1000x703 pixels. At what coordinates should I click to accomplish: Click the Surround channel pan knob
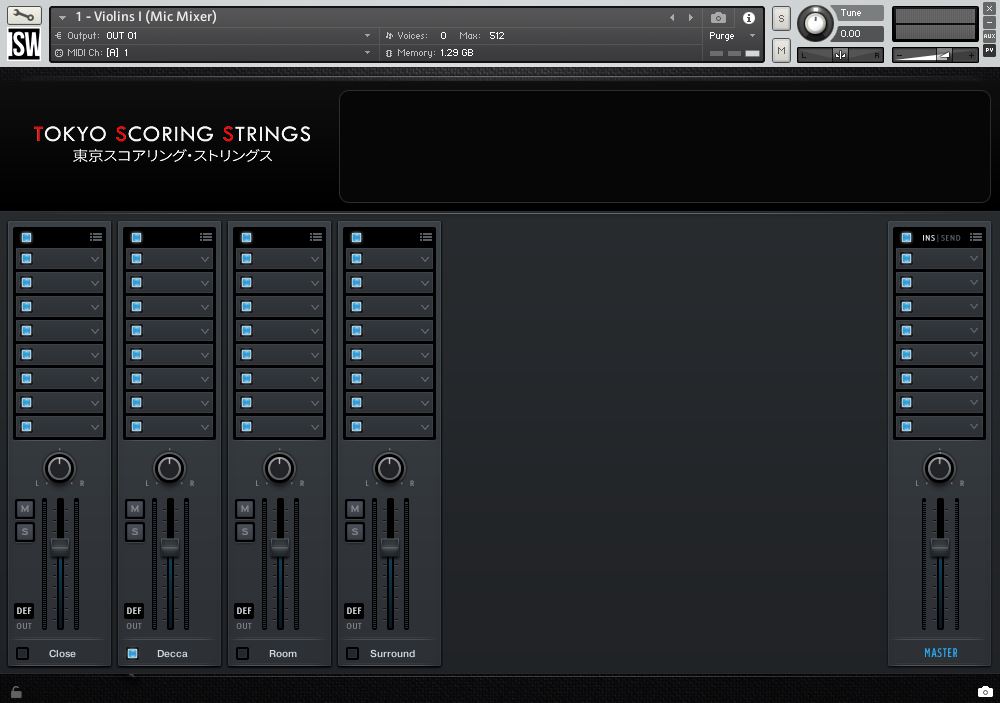click(389, 469)
